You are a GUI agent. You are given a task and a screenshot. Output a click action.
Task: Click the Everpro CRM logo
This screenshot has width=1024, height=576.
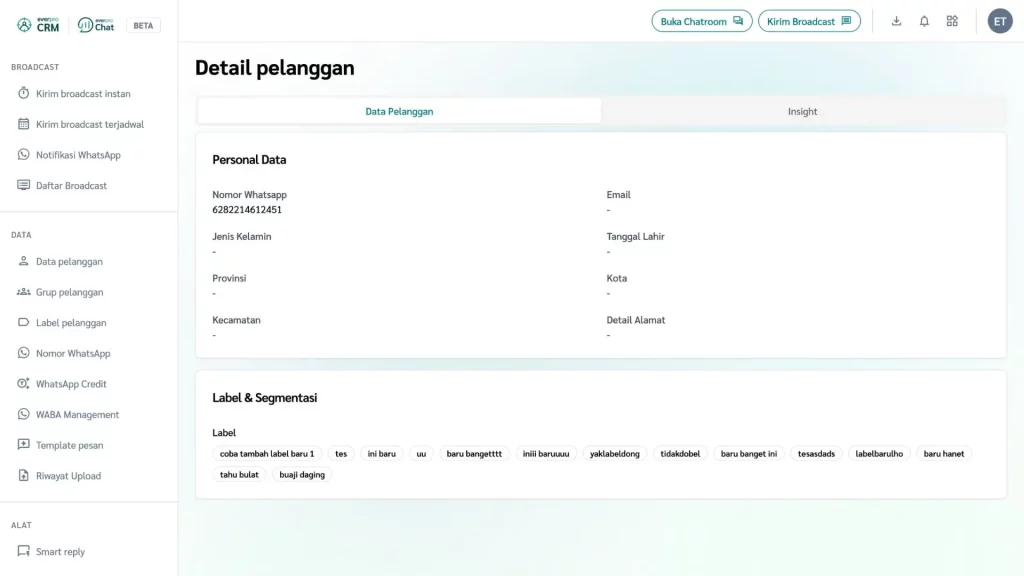point(39,25)
